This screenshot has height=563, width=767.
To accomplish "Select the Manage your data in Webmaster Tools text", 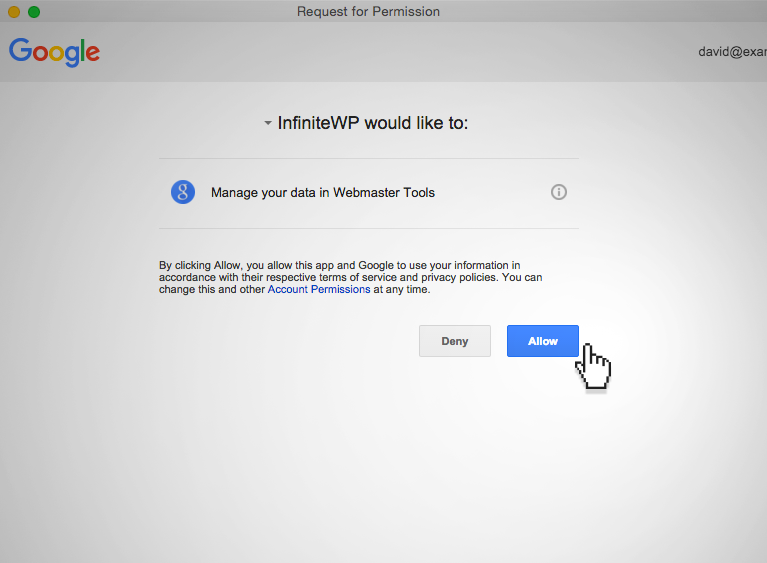I will [323, 193].
